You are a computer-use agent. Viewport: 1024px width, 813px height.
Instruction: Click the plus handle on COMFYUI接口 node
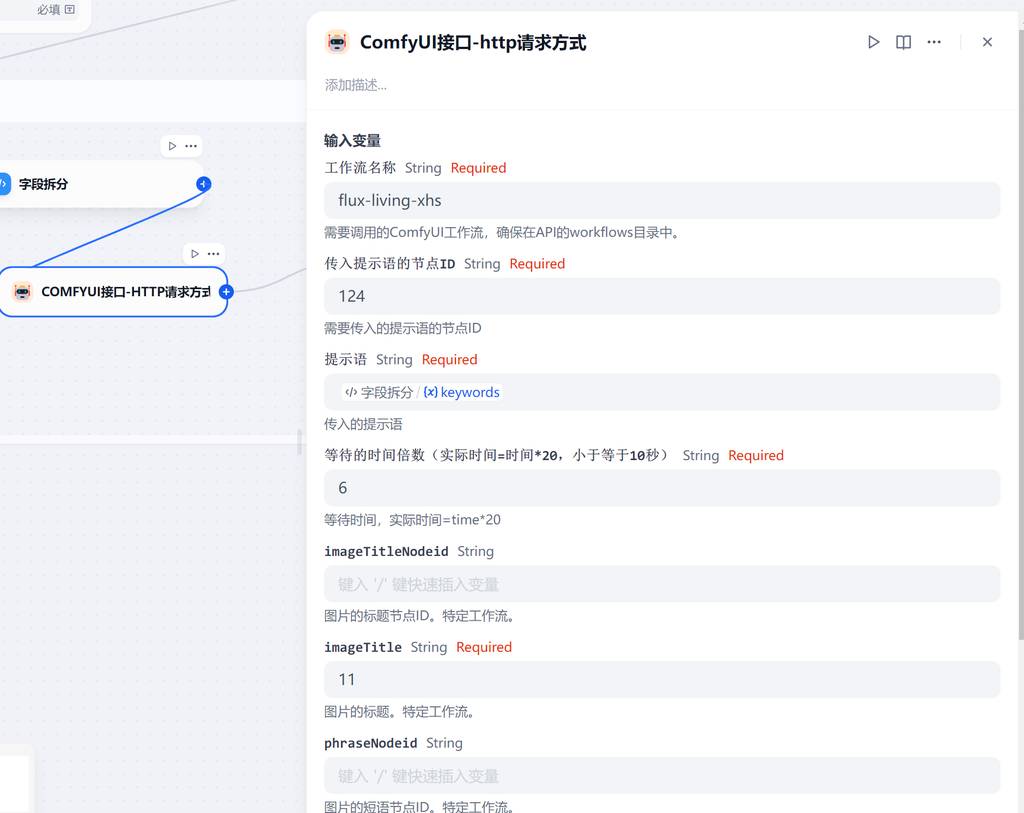point(226,292)
